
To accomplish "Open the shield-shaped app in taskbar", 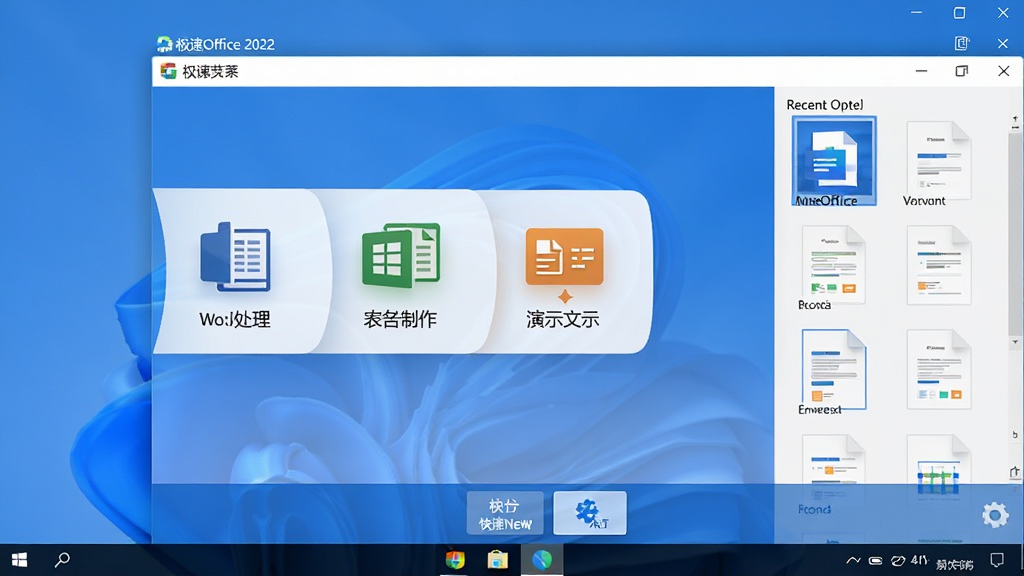I will [x=455, y=560].
